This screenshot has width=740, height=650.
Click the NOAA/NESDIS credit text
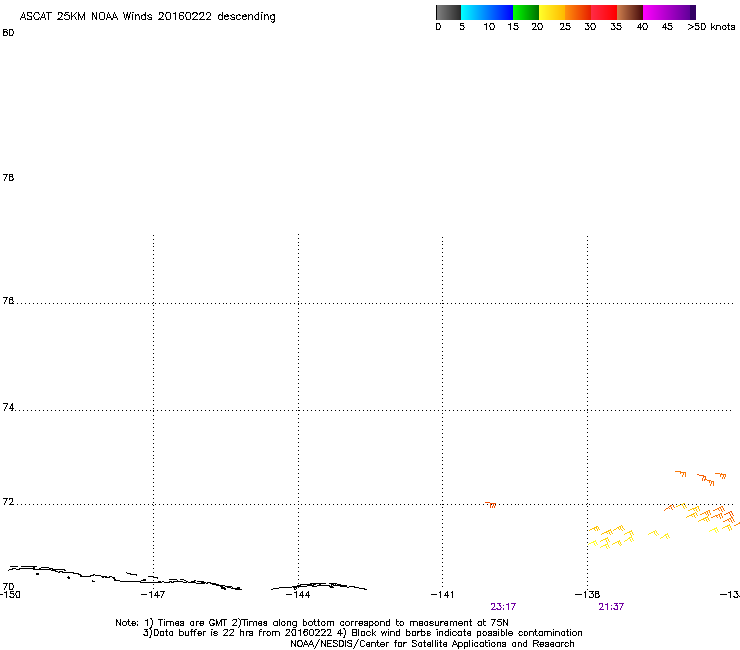click(x=432, y=644)
